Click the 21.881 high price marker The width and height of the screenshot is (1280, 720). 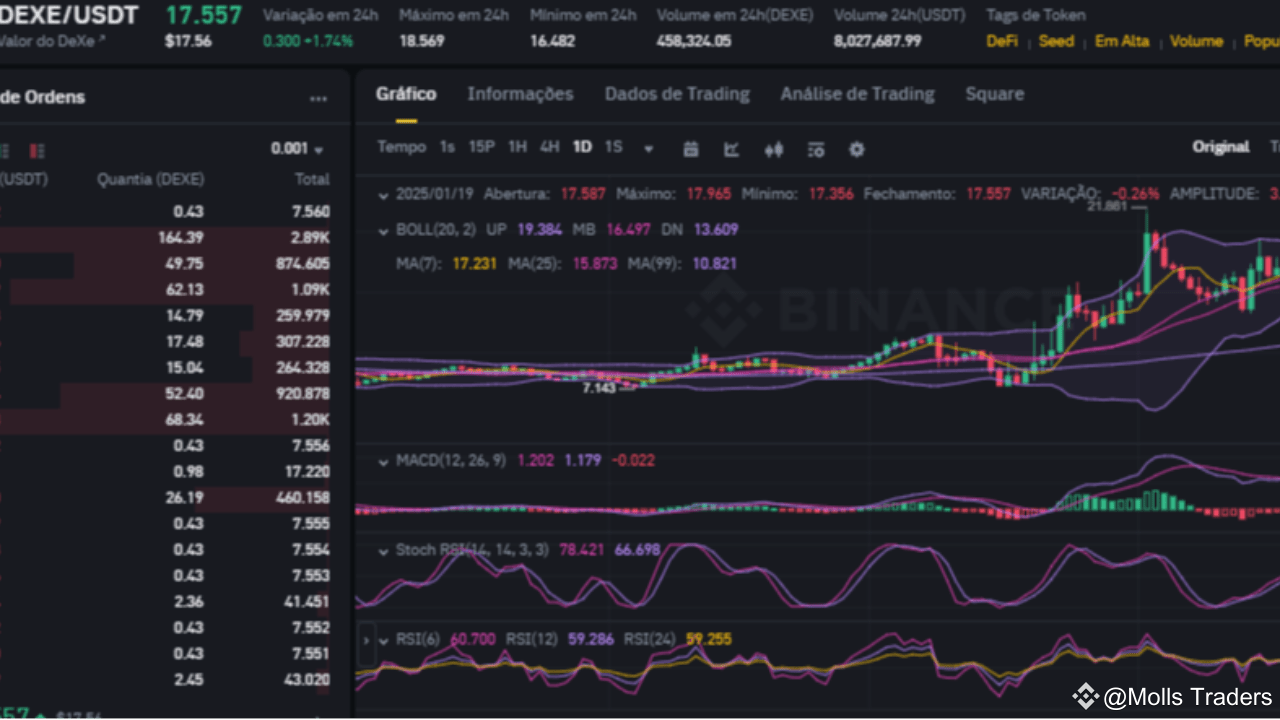tap(1108, 206)
